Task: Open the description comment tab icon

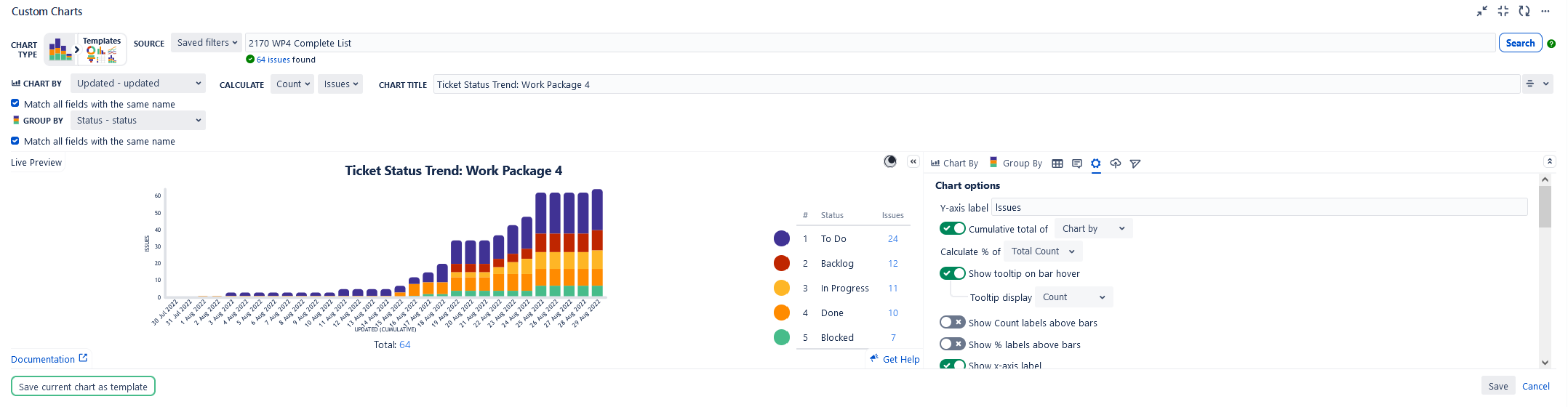Action: coord(1077,164)
